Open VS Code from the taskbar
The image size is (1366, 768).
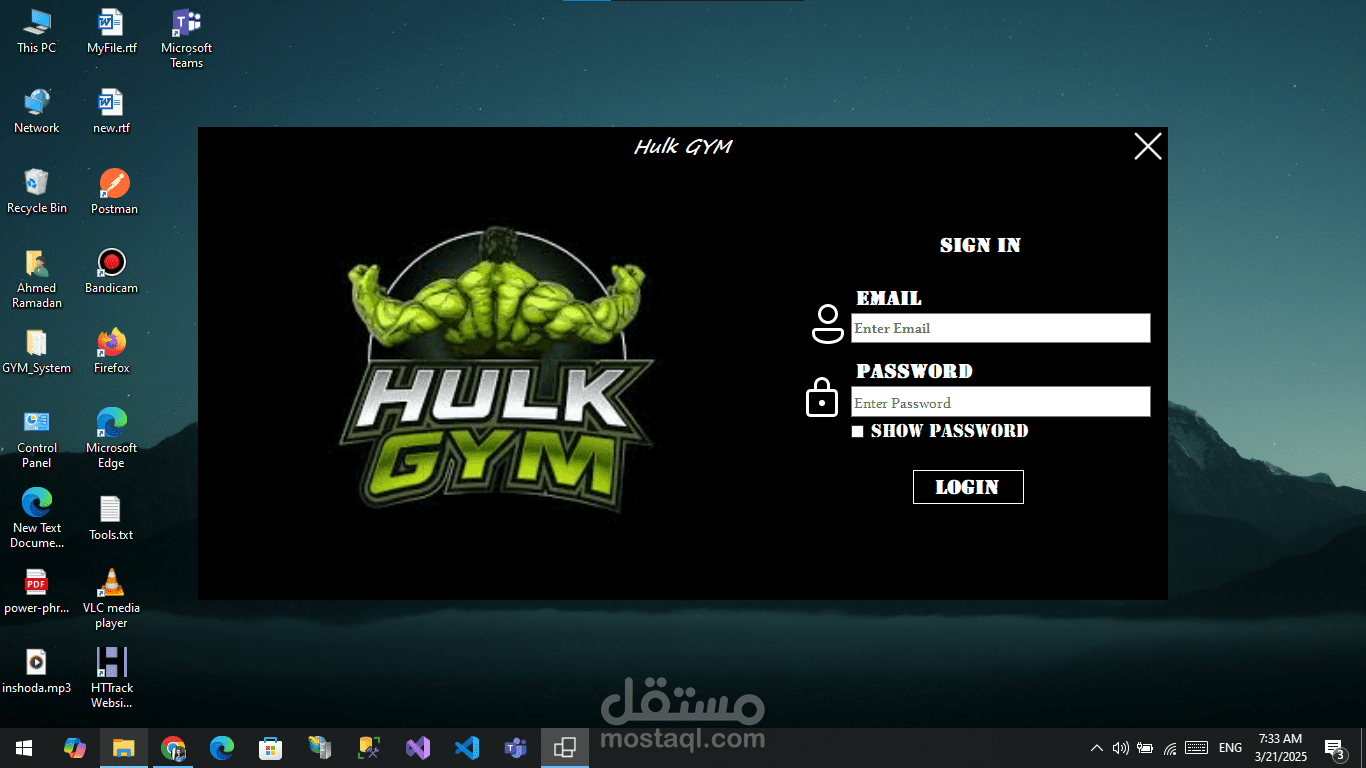point(467,748)
